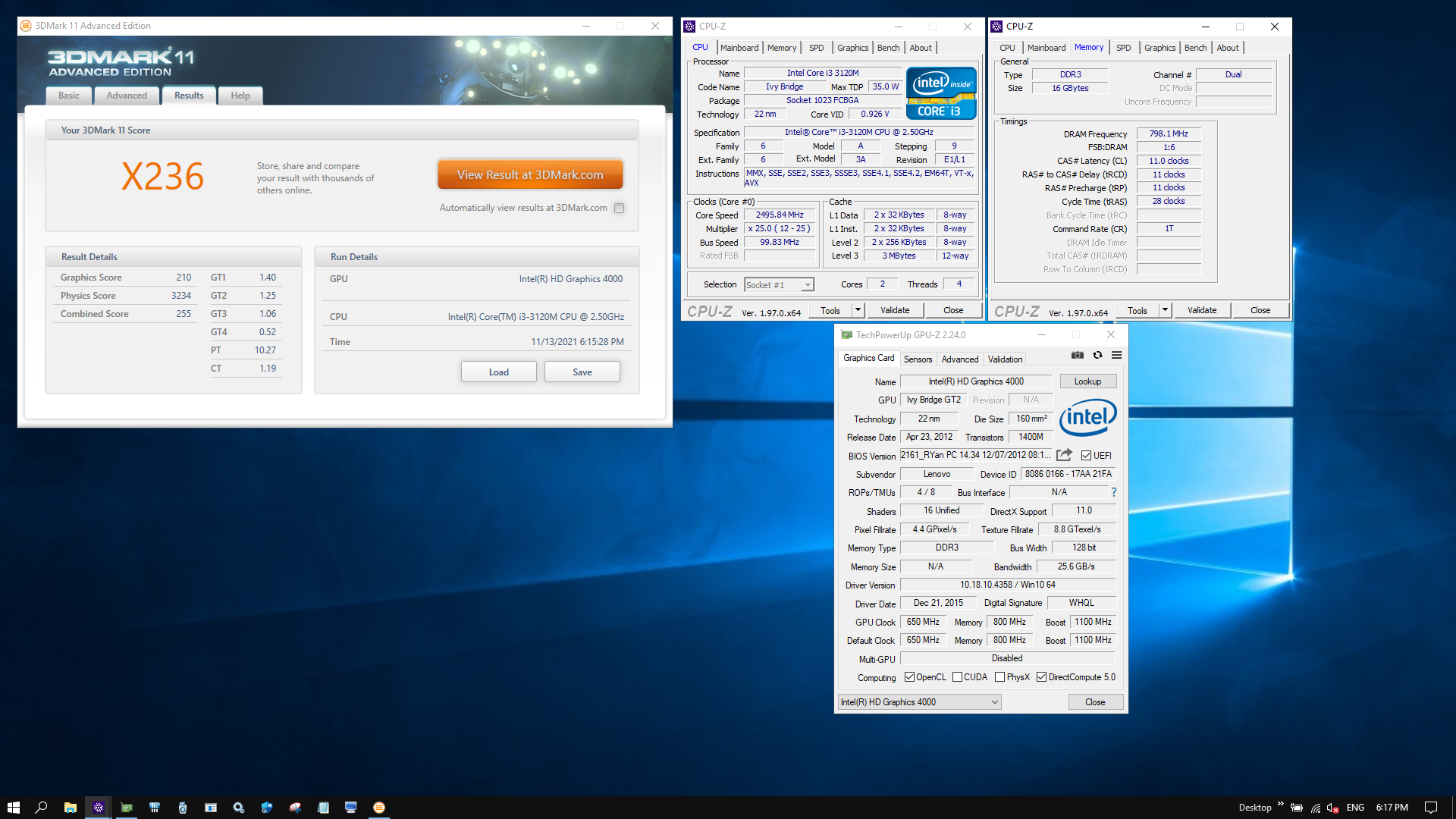The image size is (1456, 819).
Task: Open the Sensors tab in GPU-Z
Action: [918, 359]
